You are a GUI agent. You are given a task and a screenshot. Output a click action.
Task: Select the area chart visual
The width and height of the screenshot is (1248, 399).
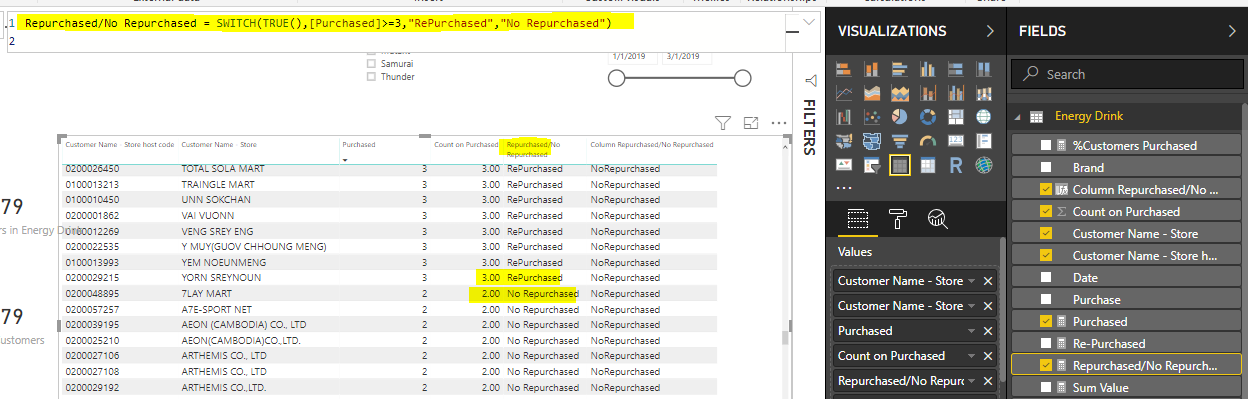(871, 93)
